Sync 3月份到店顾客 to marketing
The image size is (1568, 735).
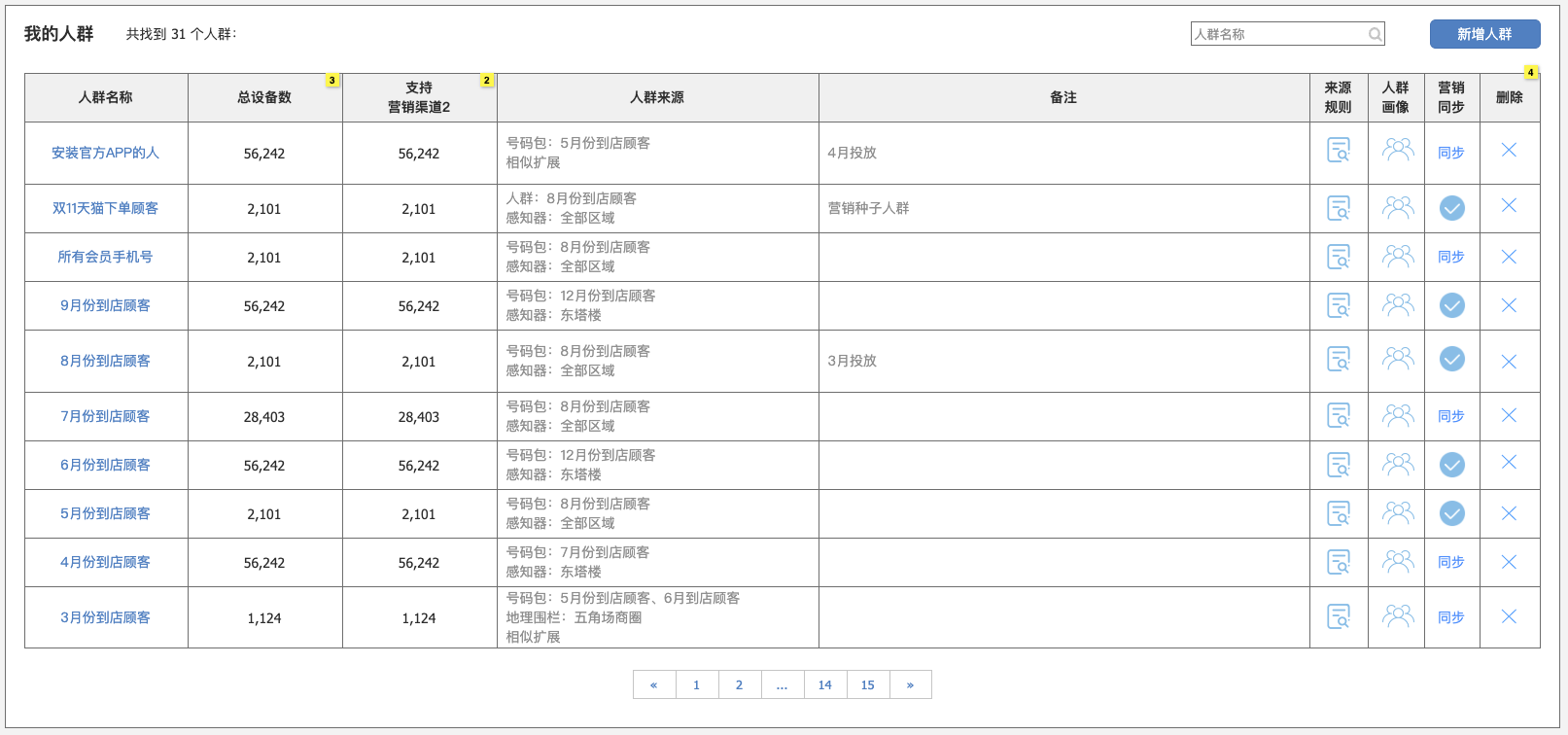pyautogui.click(x=1451, y=617)
